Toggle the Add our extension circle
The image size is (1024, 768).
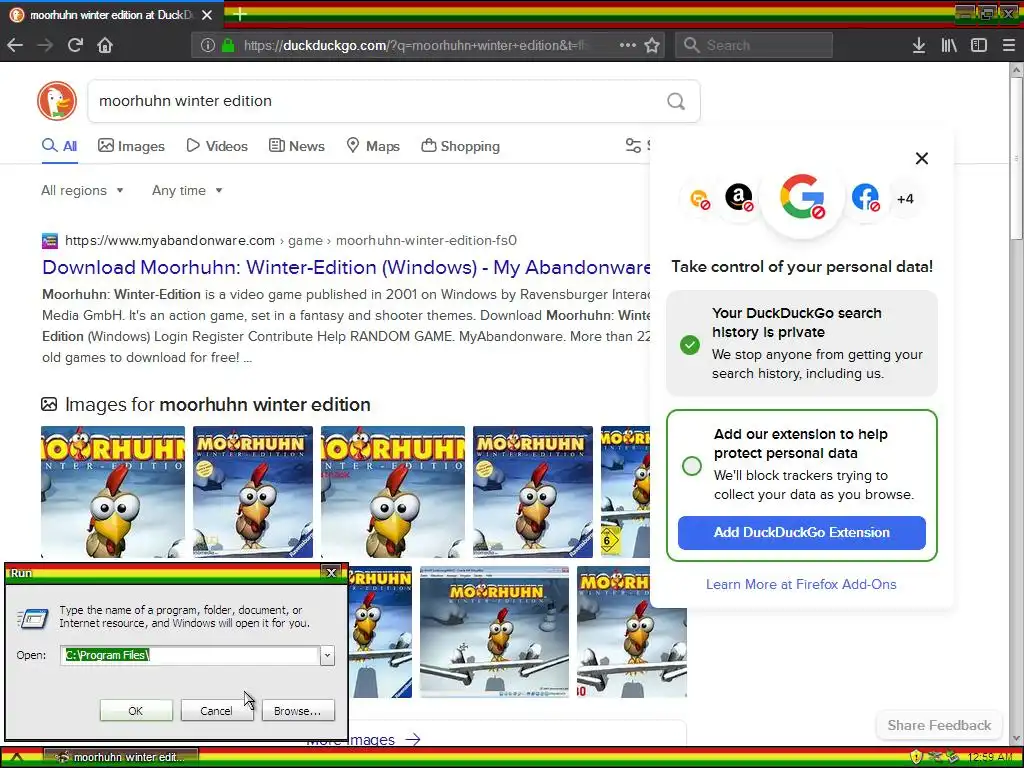[x=692, y=466]
